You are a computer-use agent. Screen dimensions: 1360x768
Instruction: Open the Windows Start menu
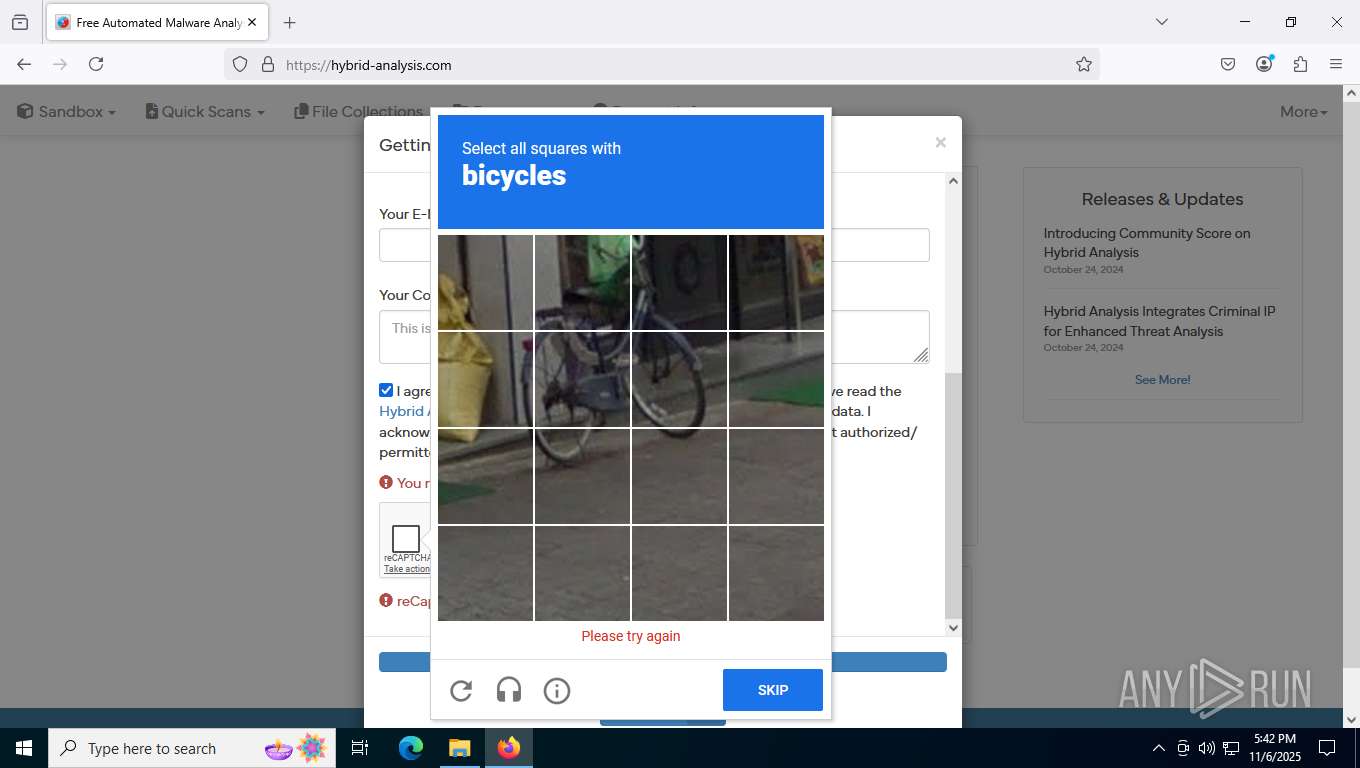click(x=24, y=748)
